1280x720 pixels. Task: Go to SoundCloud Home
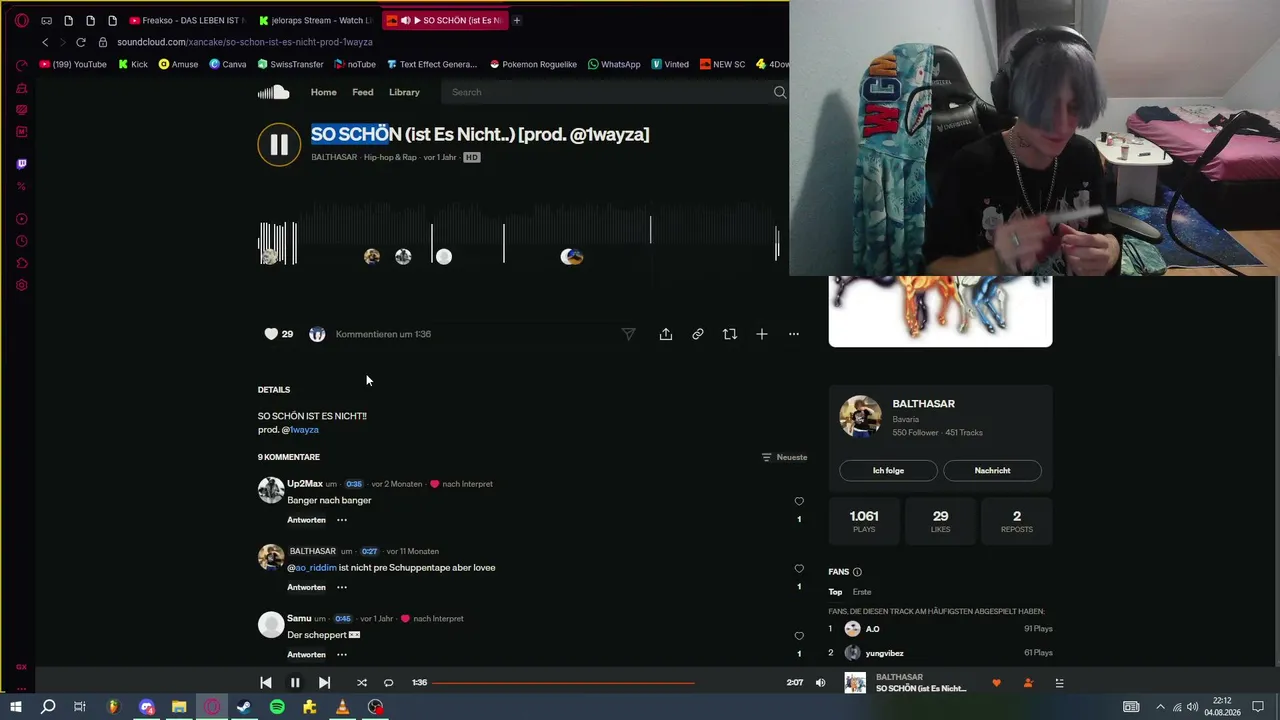324,92
